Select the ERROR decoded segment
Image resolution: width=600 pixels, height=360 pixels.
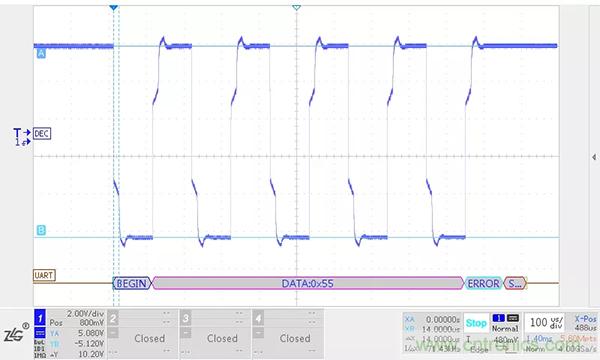click(x=483, y=283)
